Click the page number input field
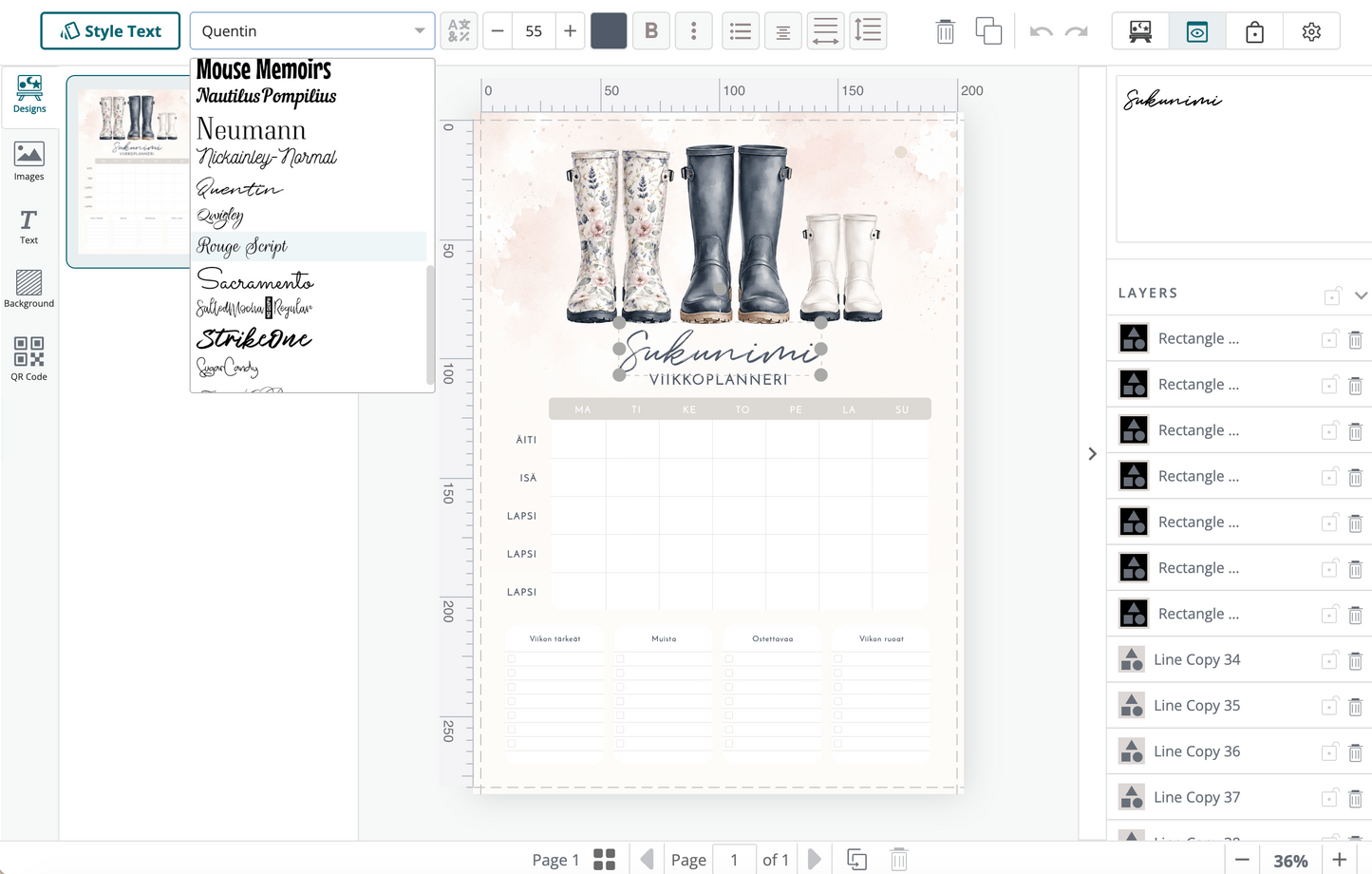The height and width of the screenshot is (874, 1372). click(x=734, y=860)
